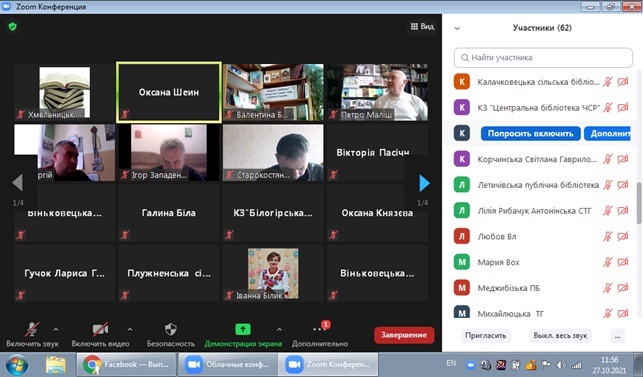The width and height of the screenshot is (643, 377).
Task: Select Плужненська сі... tile
Action: [169, 274]
